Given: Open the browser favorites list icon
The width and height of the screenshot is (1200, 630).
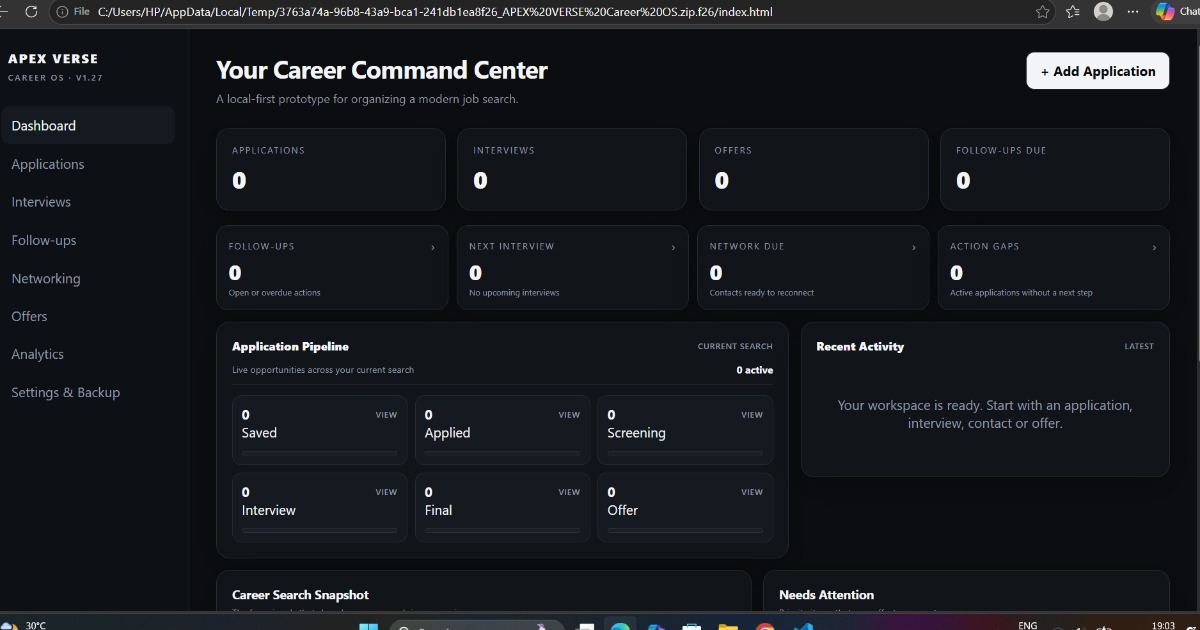Looking at the screenshot, I should tap(1073, 12).
